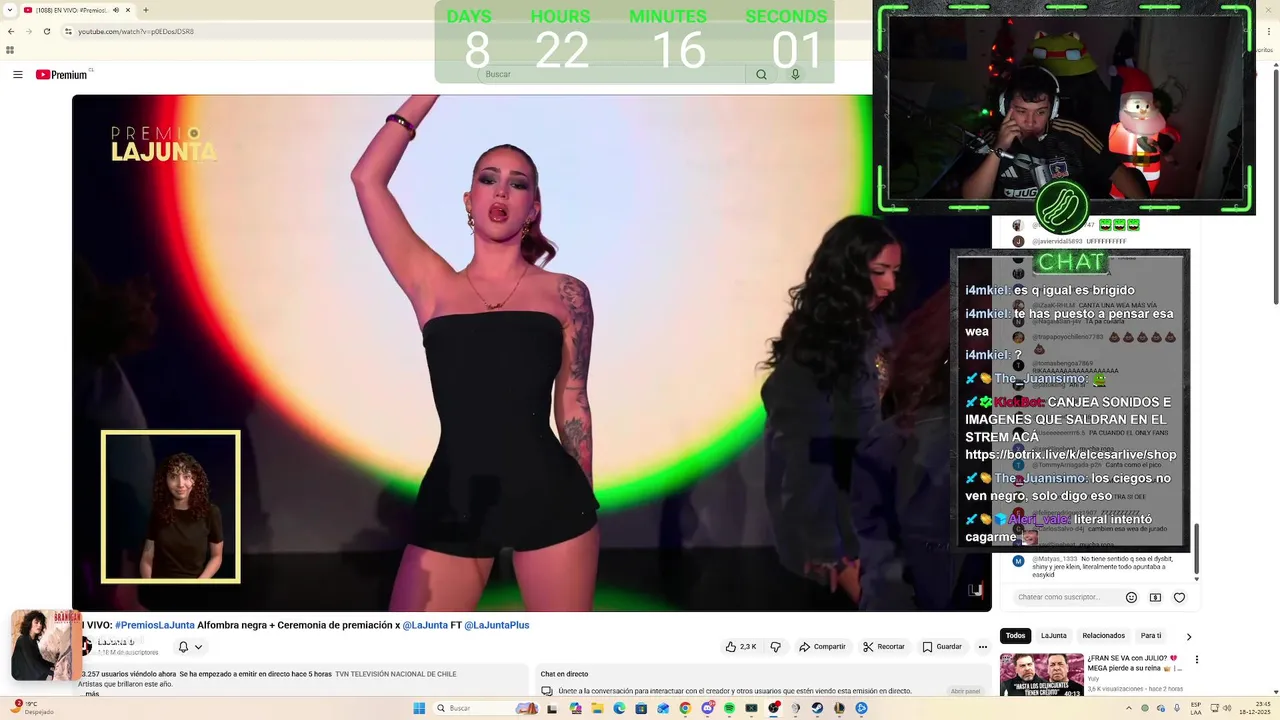Screen dimensions: 1280x720
Task: Open channel avatar next to subscriber count
Action: [x=86, y=647]
